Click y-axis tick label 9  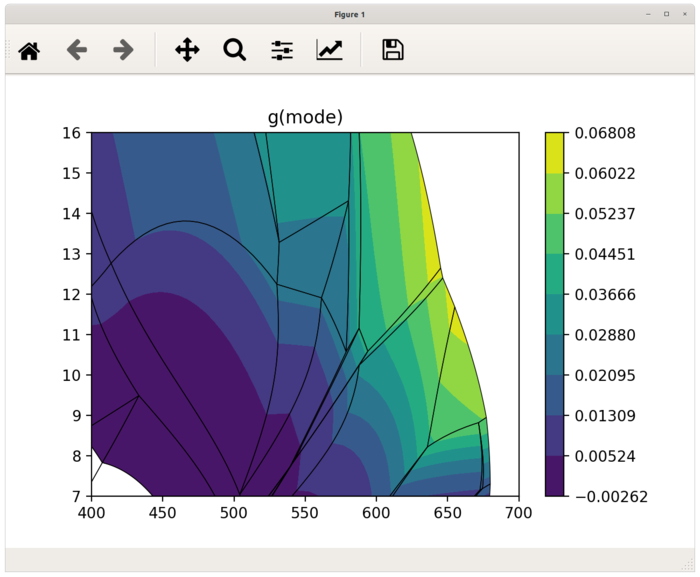pyautogui.click(x=76, y=416)
